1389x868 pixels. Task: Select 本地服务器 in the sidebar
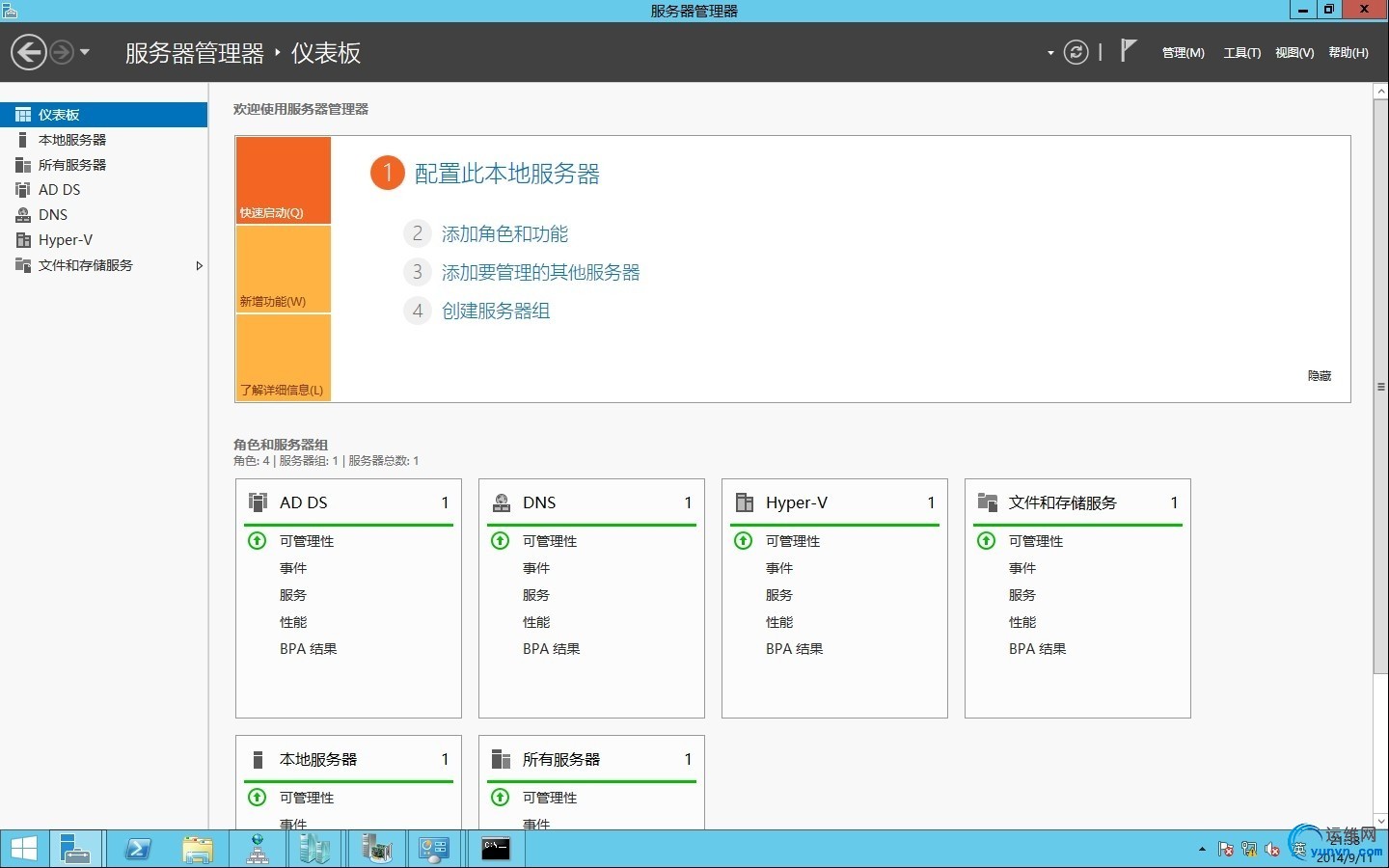coord(103,140)
